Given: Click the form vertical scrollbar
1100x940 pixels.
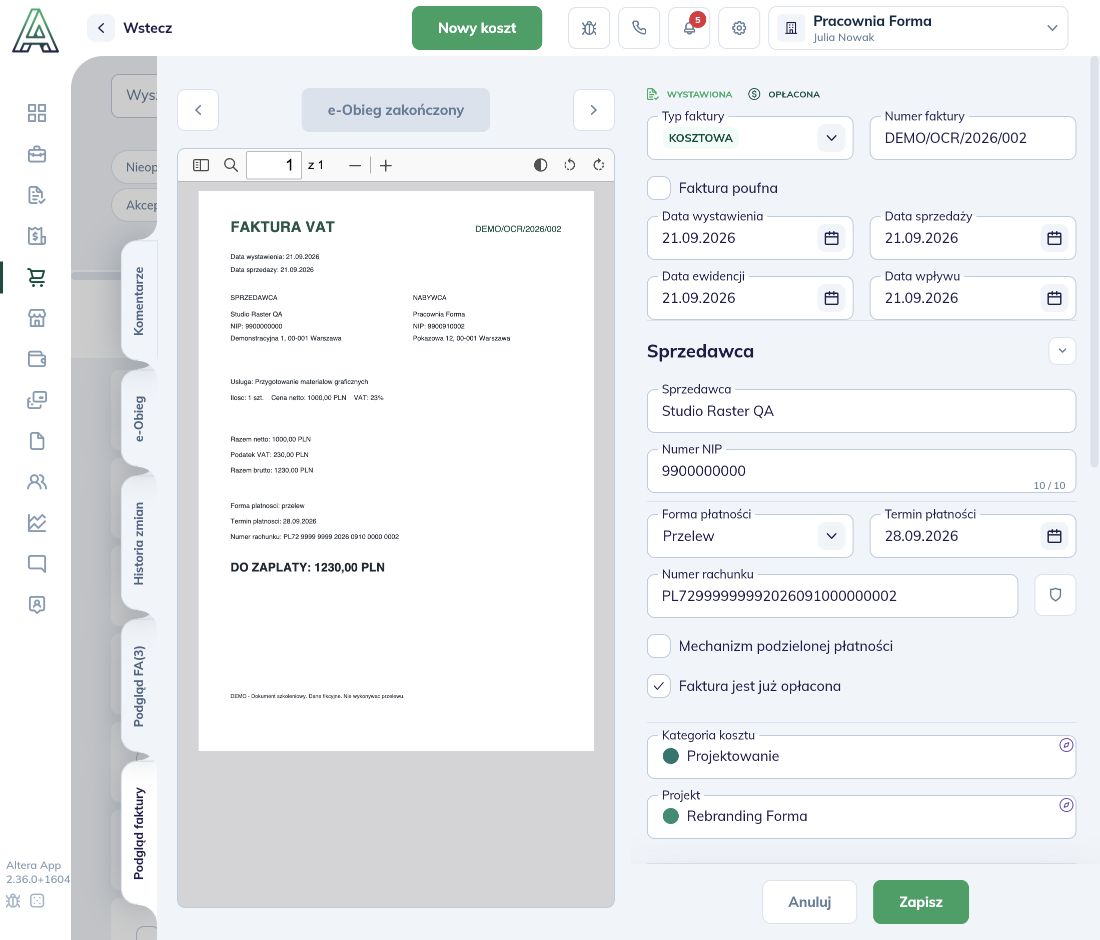Looking at the screenshot, I should click(x=1094, y=263).
